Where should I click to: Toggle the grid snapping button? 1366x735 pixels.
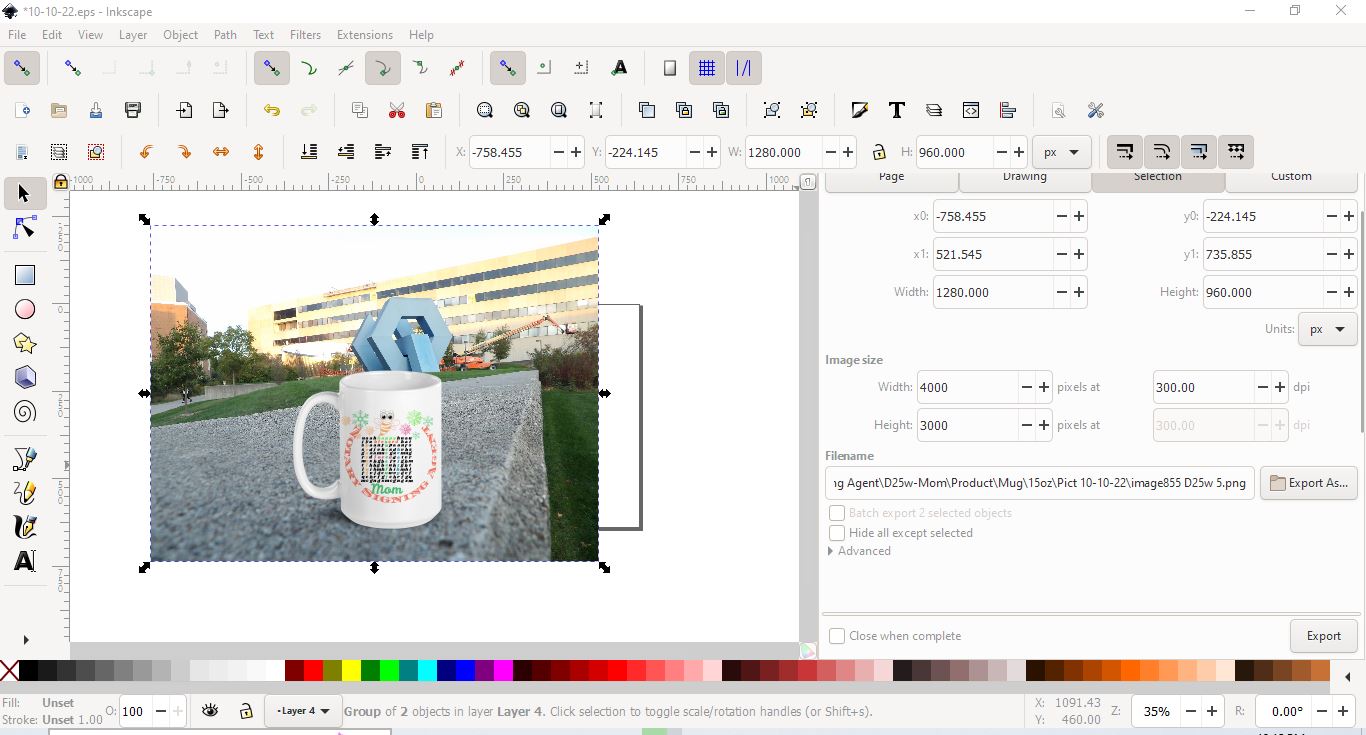(706, 68)
